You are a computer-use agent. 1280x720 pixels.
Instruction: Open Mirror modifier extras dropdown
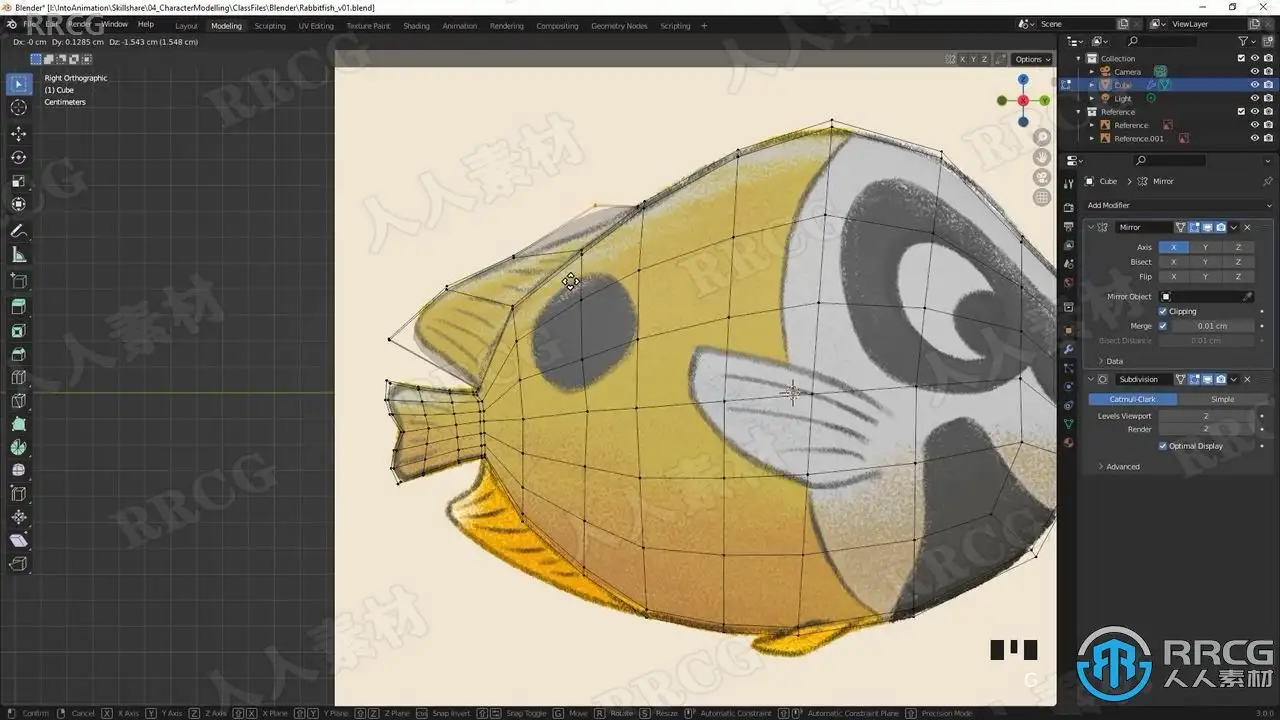coord(1234,227)
